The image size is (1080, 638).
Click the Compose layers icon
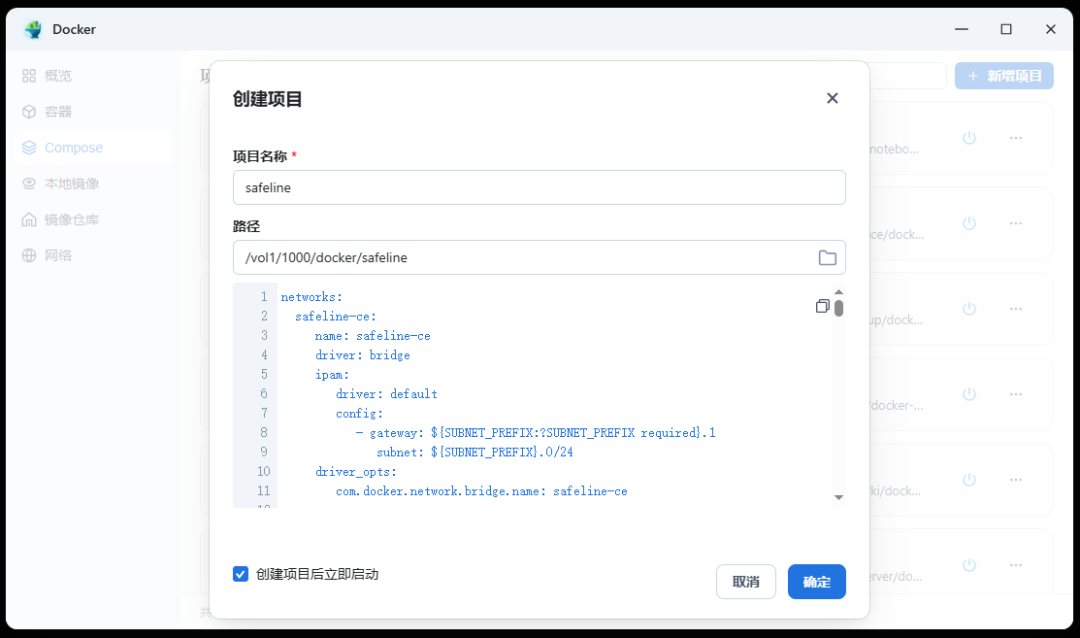click(x=29, y=147)
